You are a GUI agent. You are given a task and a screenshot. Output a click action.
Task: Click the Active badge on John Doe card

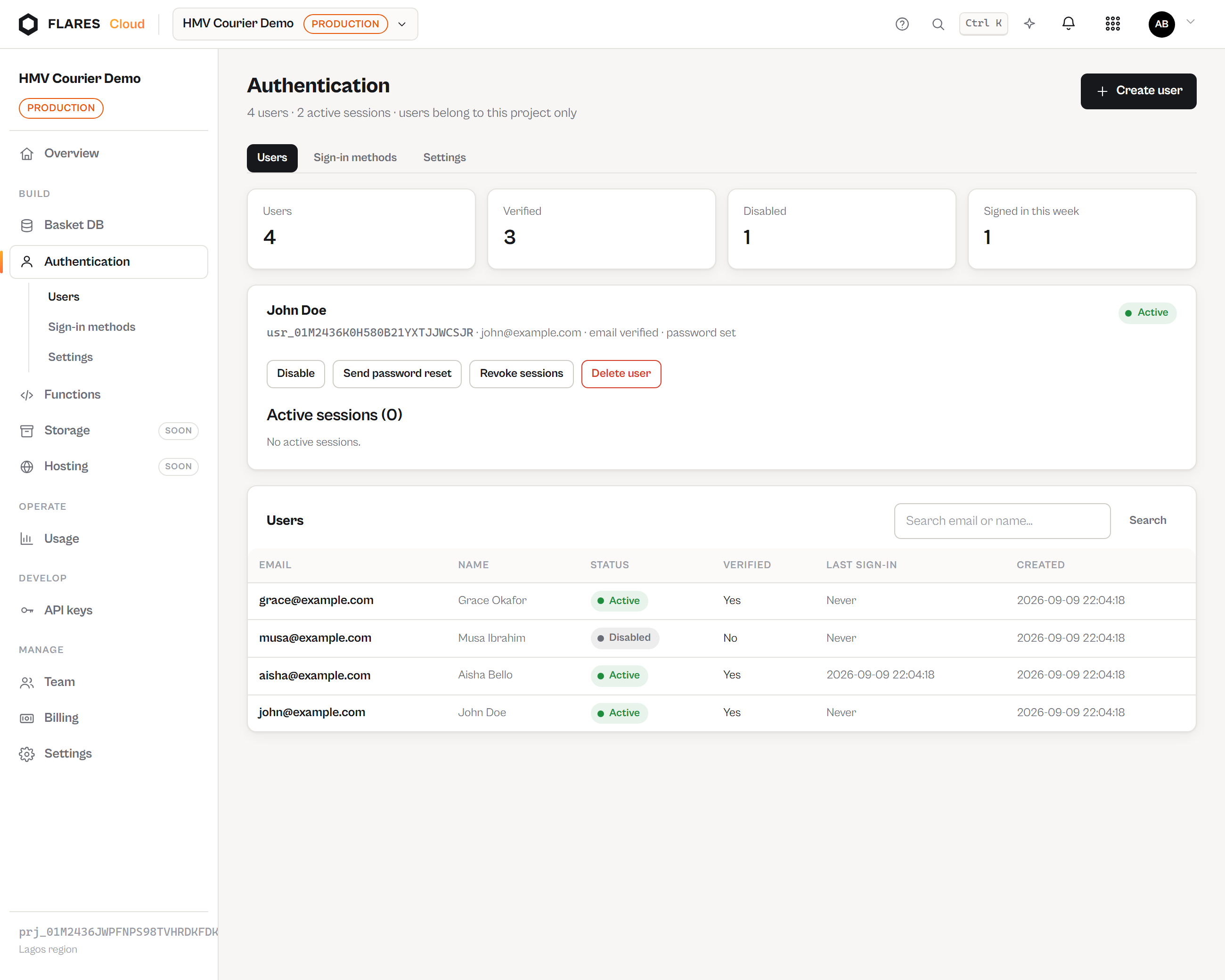pyautogui.click(x=1147, y=313)
